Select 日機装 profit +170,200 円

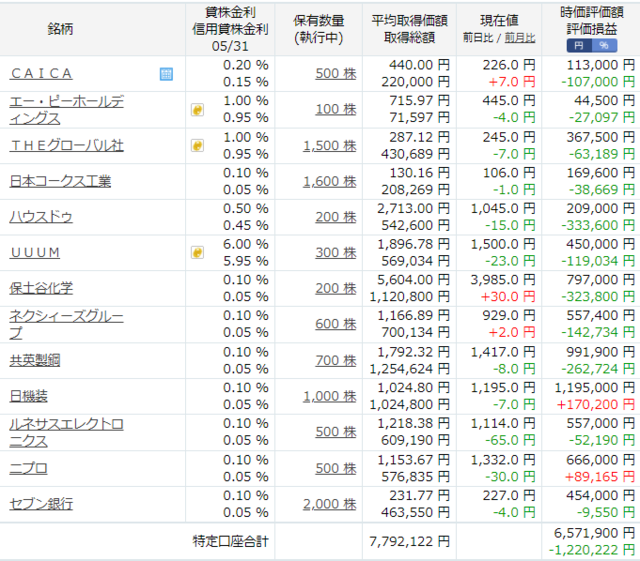pyautogui.click(x=596, y=405)
